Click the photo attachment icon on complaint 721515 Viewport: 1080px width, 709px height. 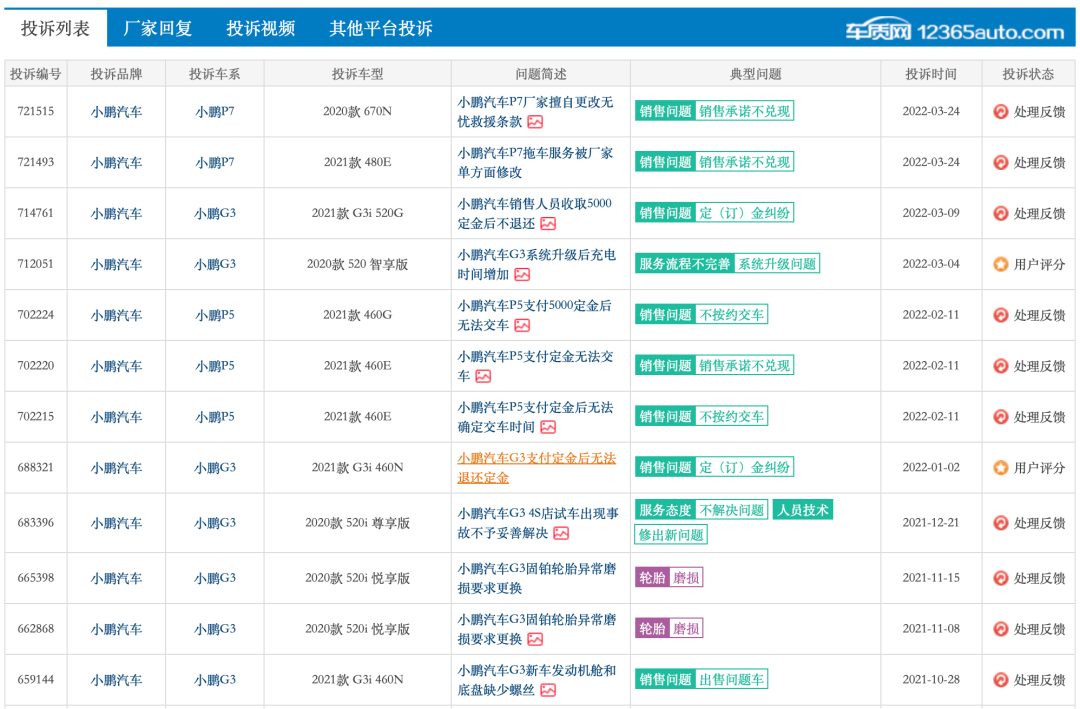pos(536,122)
